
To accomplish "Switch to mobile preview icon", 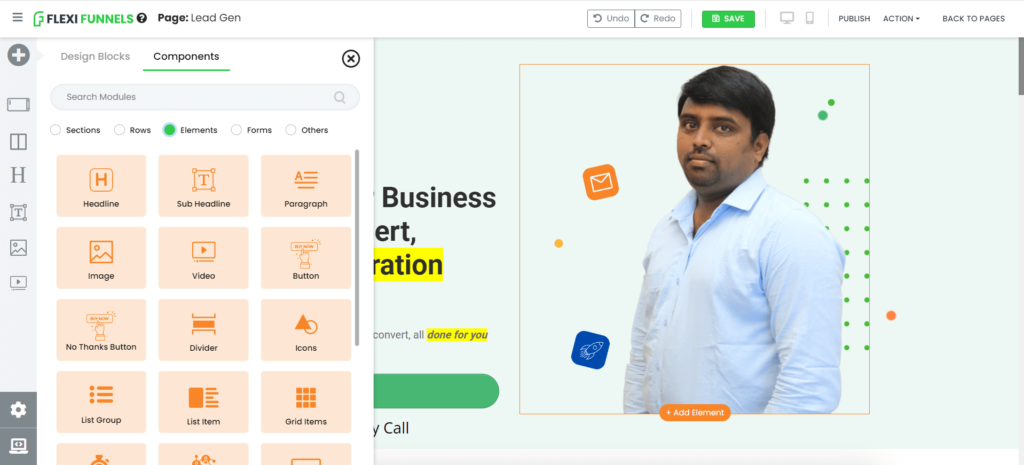I will tap(810, 18).
